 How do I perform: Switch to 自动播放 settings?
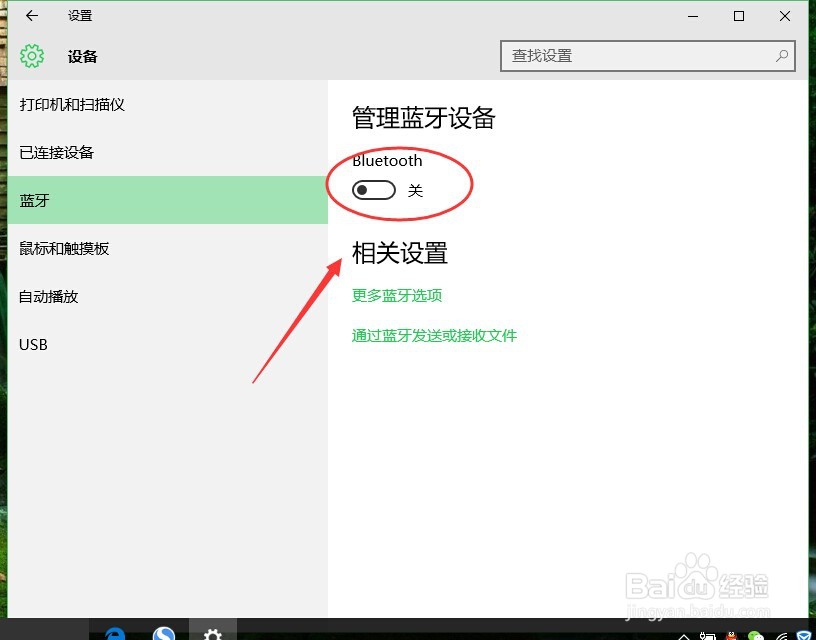click(168, 297)
